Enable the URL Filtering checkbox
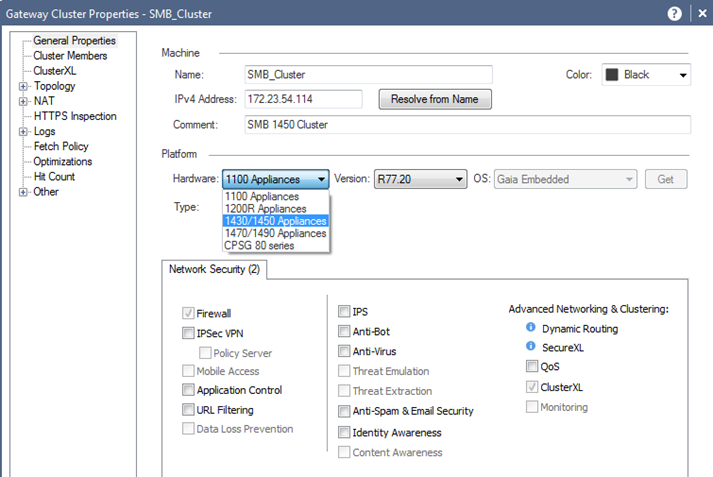 pos(188,409)
